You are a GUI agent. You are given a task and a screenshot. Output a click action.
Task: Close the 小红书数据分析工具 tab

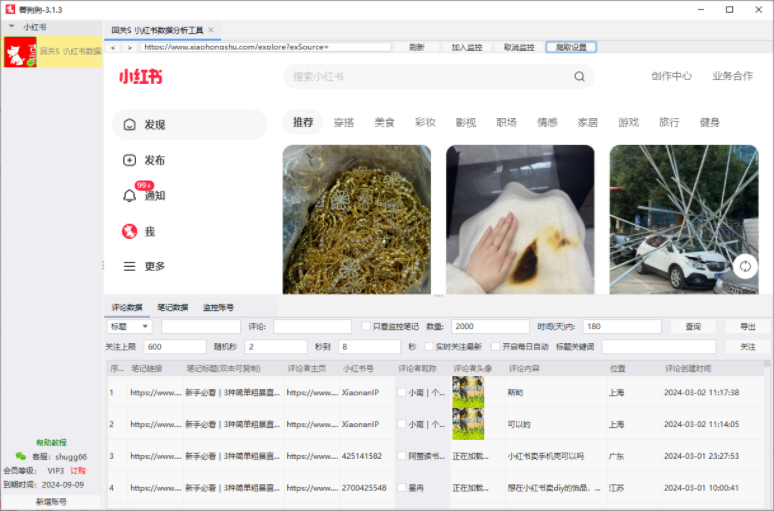pyautogui.click(x=211, y=30)
